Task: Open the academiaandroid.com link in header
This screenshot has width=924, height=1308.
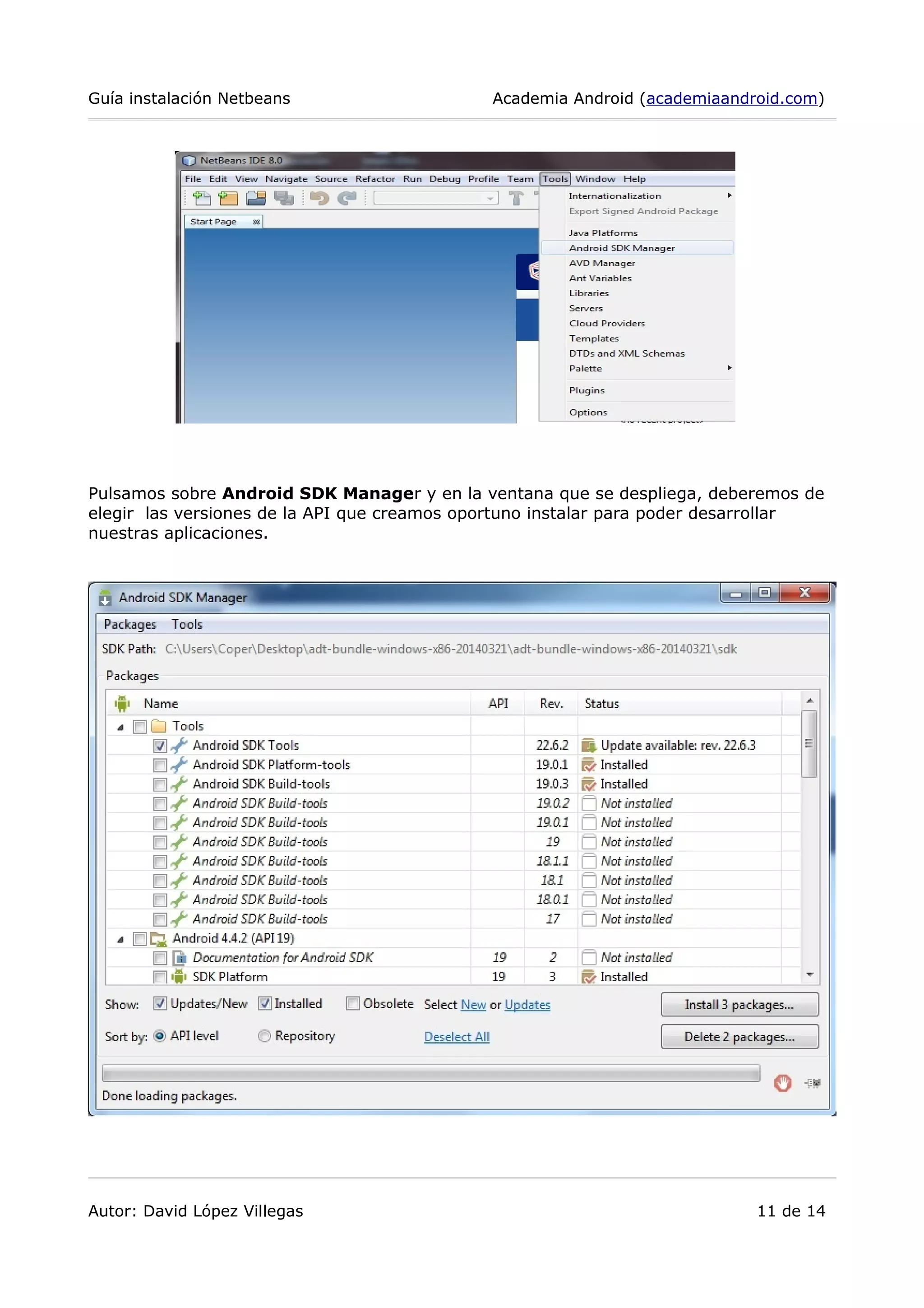Action: pos(731,98)
